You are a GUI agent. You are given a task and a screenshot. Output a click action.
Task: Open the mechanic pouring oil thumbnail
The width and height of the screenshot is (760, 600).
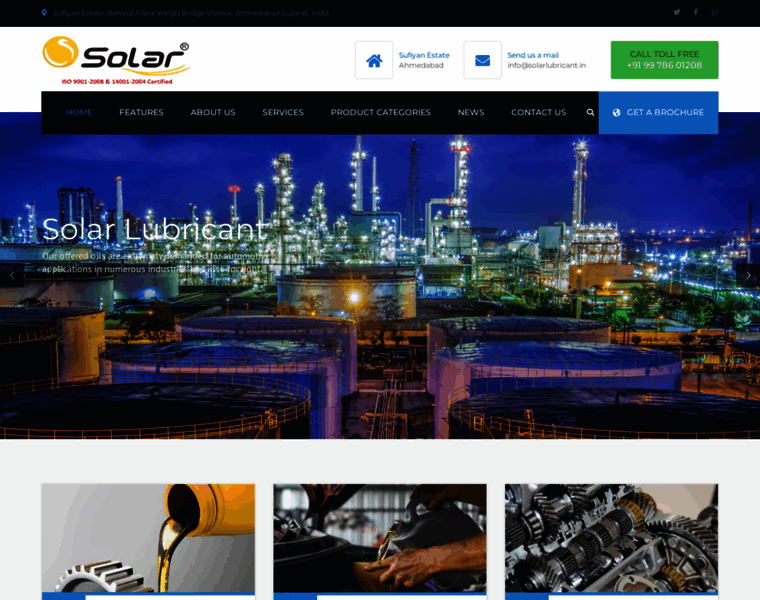(x=380, y=538)
